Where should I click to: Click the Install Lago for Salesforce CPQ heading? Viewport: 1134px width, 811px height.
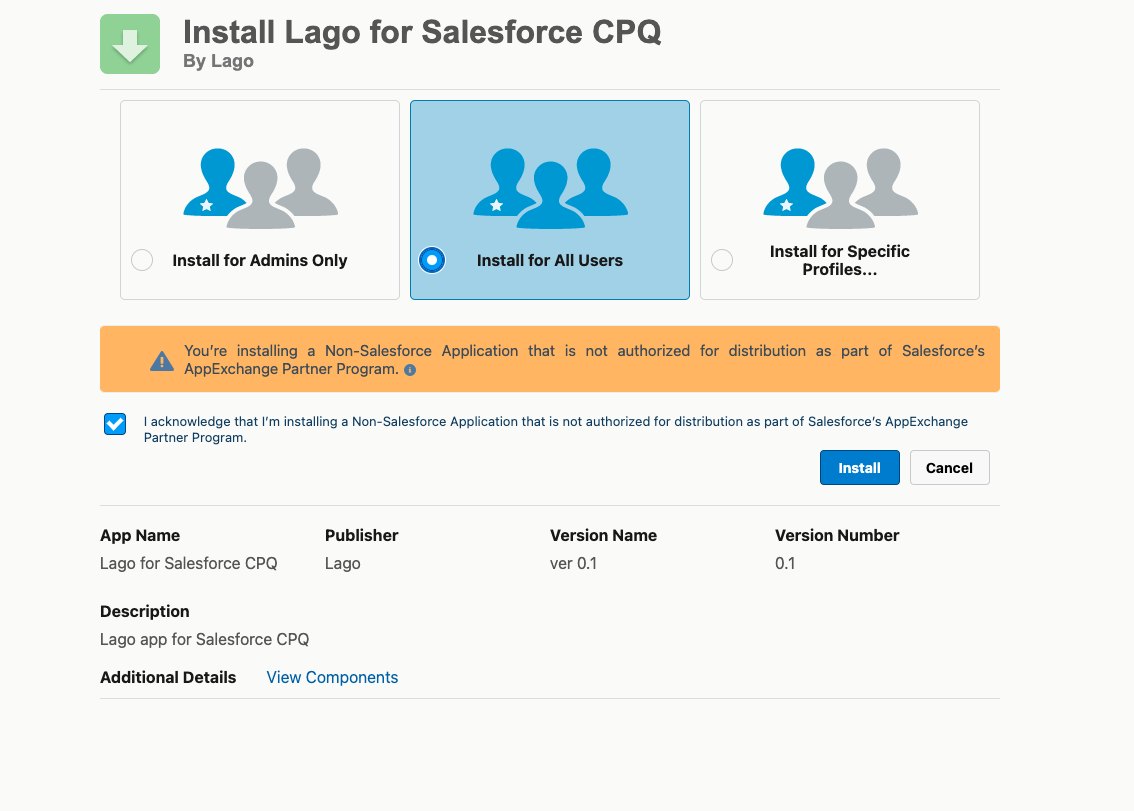point(422,32)
